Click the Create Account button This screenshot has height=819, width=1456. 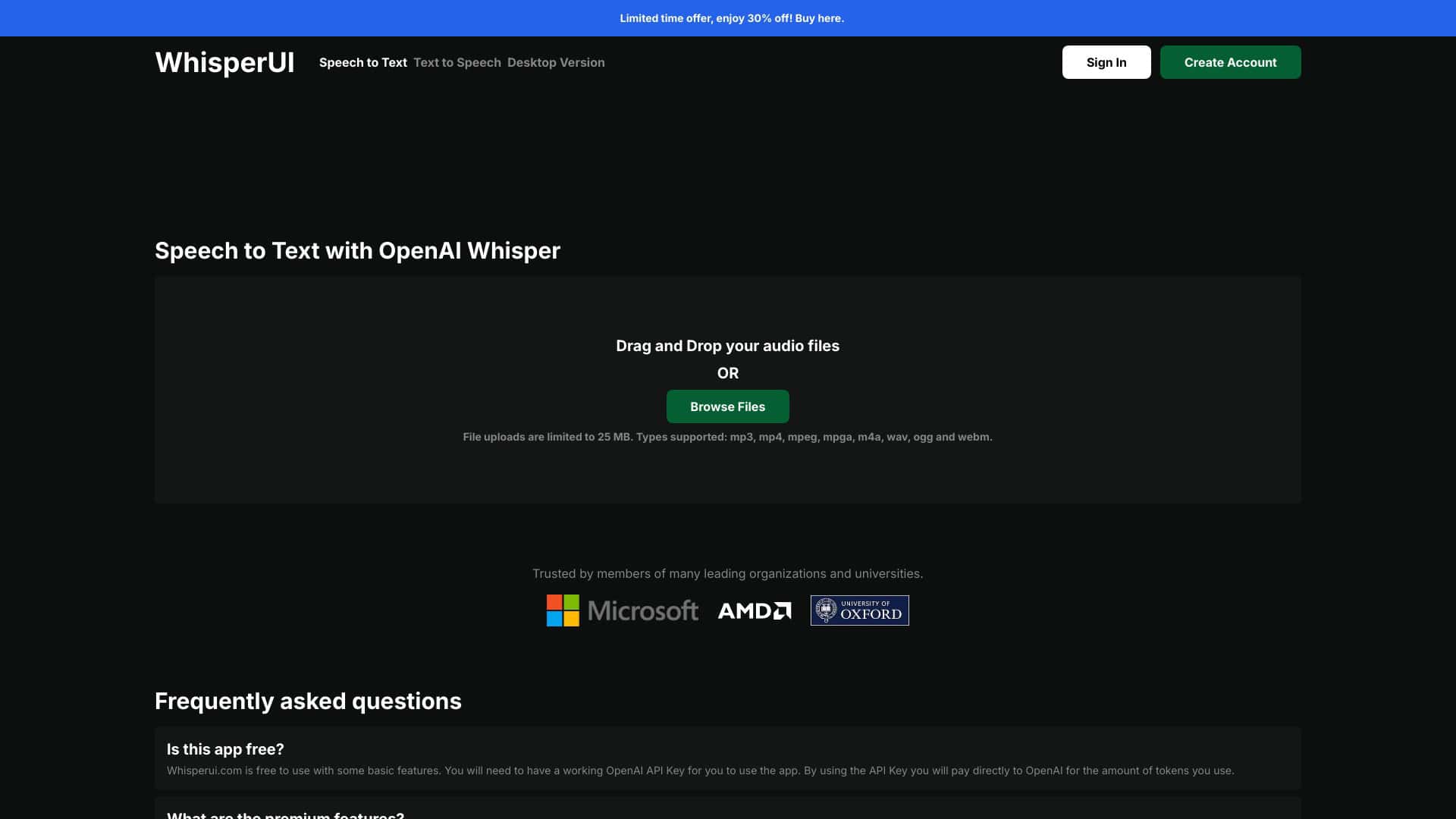(1230, 61)
